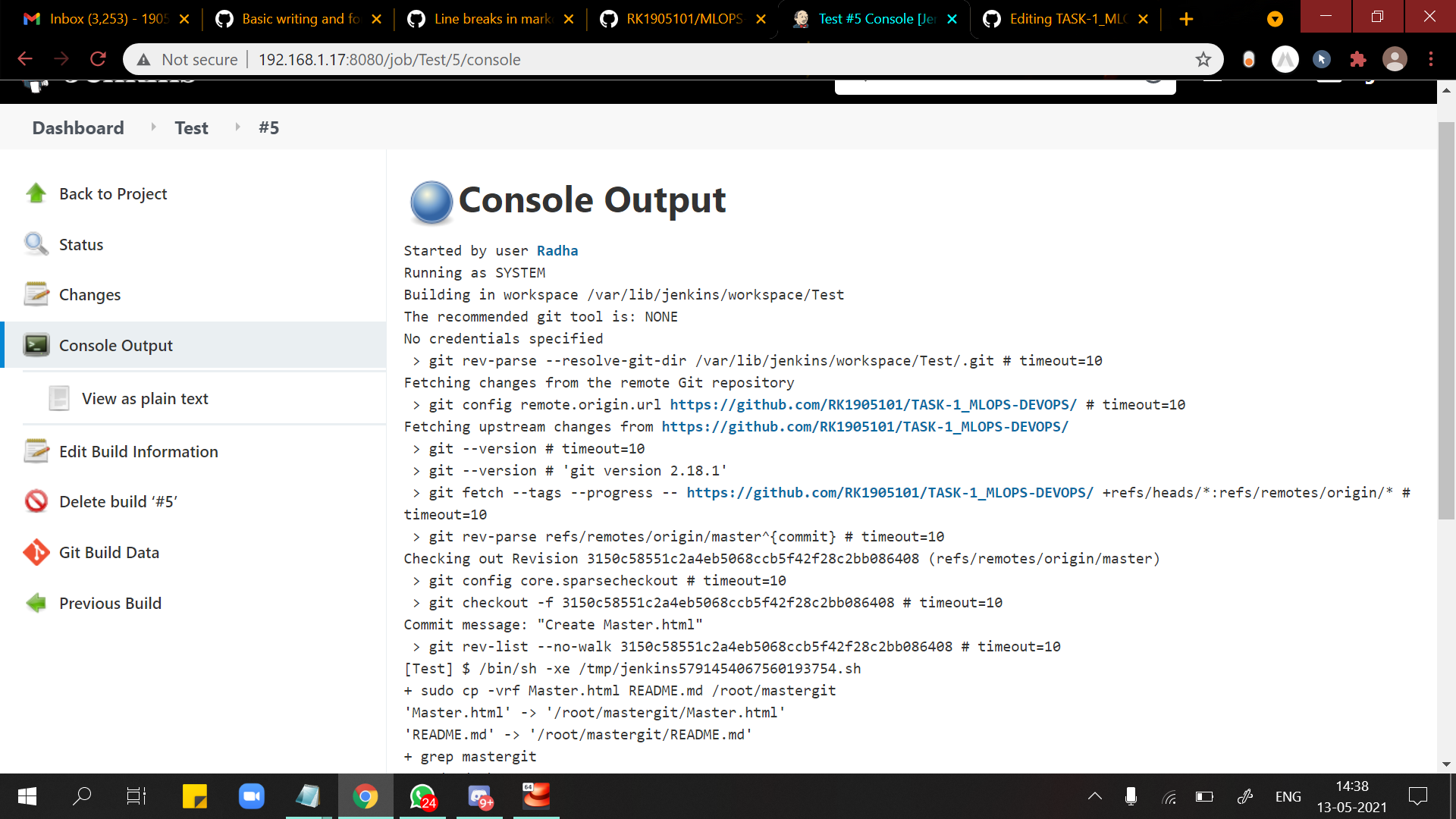Image resolution: width=1456 pixels, height=819 pixels.
Task: Bookmark this page with the star icon
Action: tap(1203, 59)
